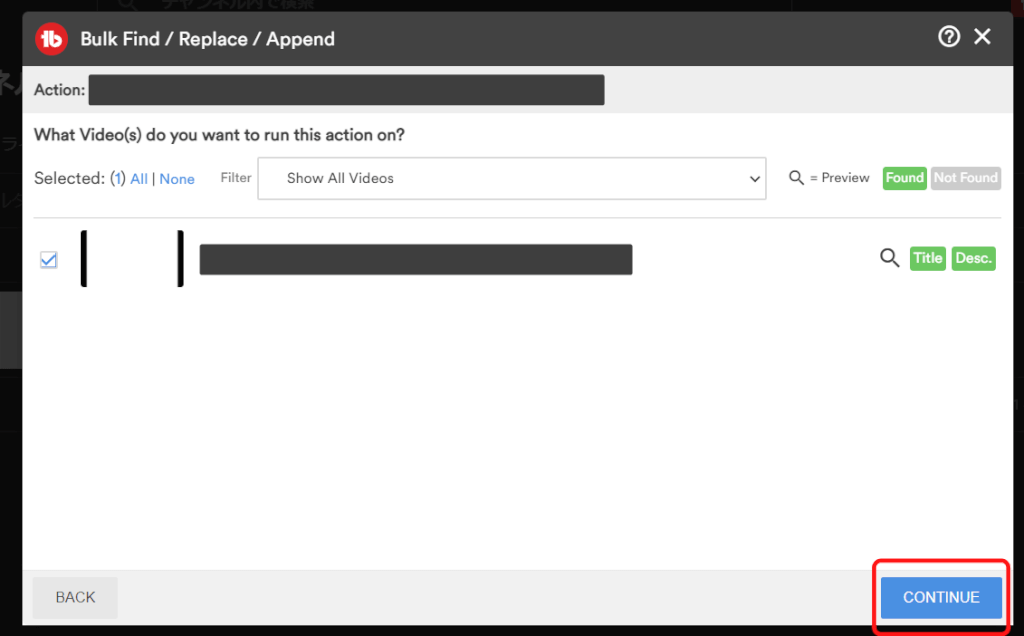Close the Bulk Find / Replace dialog
The width and height of the screenshot is (1024, 636).
tap(982, 37)
